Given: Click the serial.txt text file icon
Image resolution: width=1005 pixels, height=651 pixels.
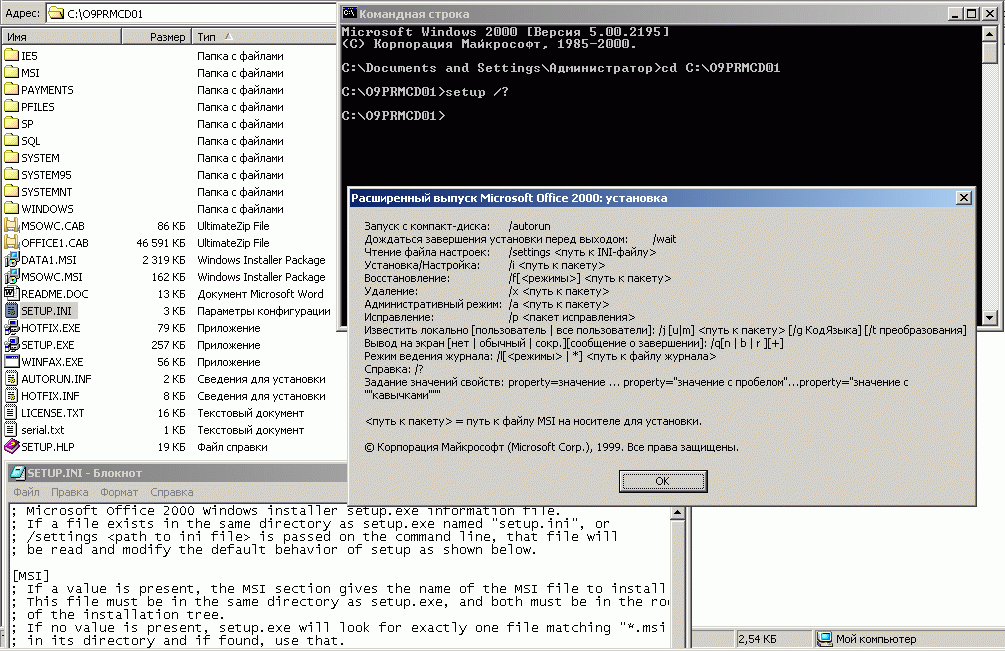Looking at the screenshot, I should tap(12, 429).
